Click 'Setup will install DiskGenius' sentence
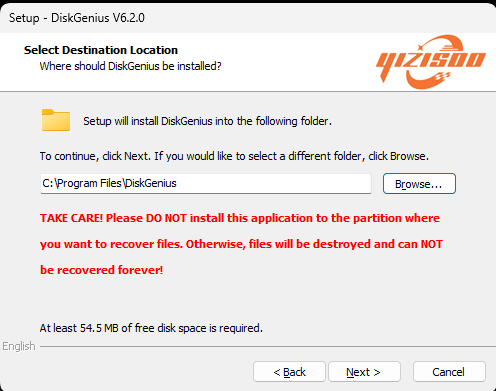The width and height of the screenshot is (496, 391). 207,121
